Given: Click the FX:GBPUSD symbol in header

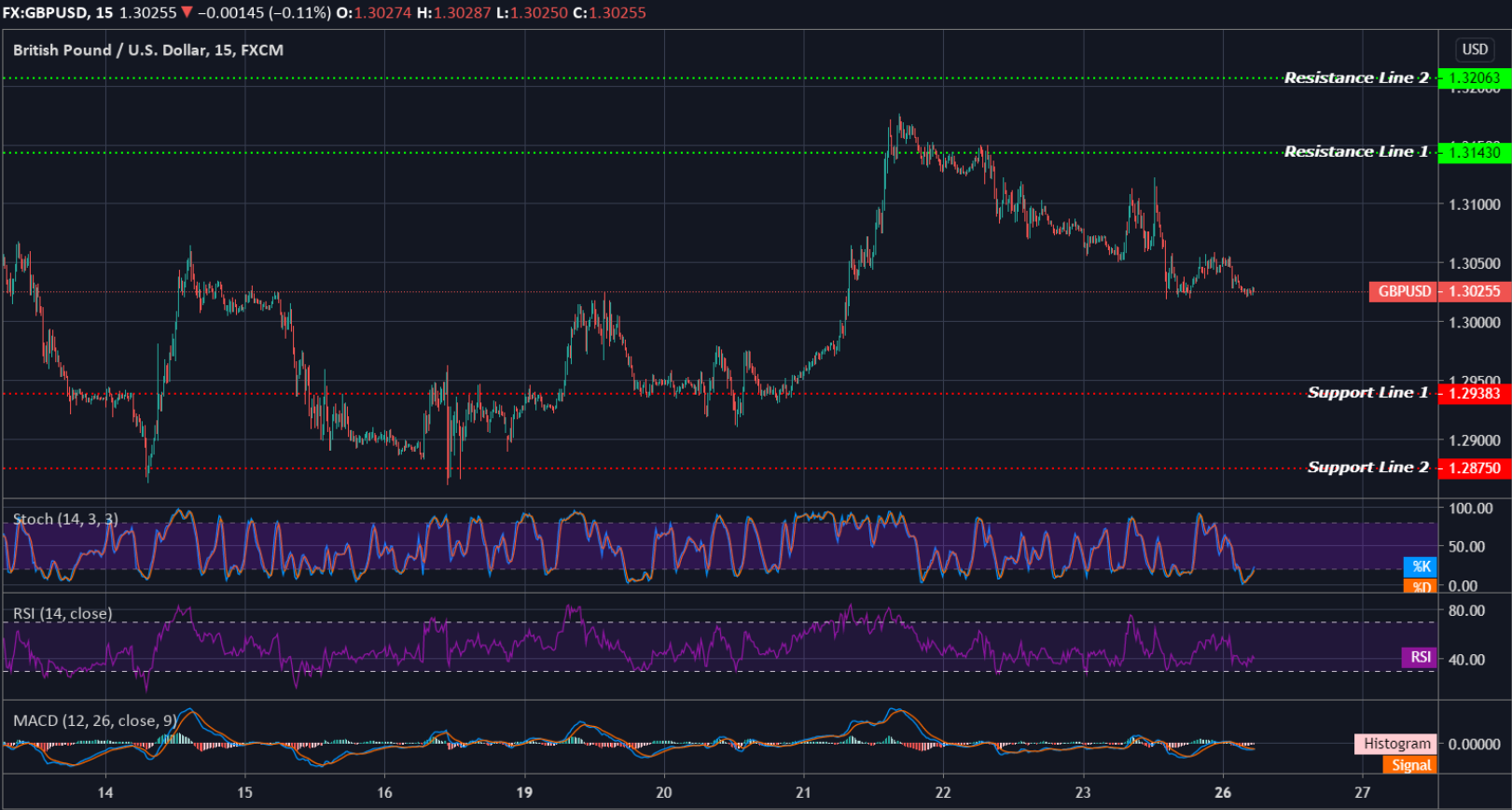Looking at the screenshot, I should tap(46, 13).
